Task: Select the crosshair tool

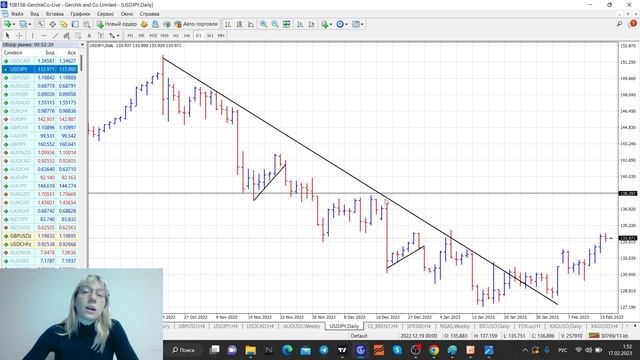Action: [19, 36]
